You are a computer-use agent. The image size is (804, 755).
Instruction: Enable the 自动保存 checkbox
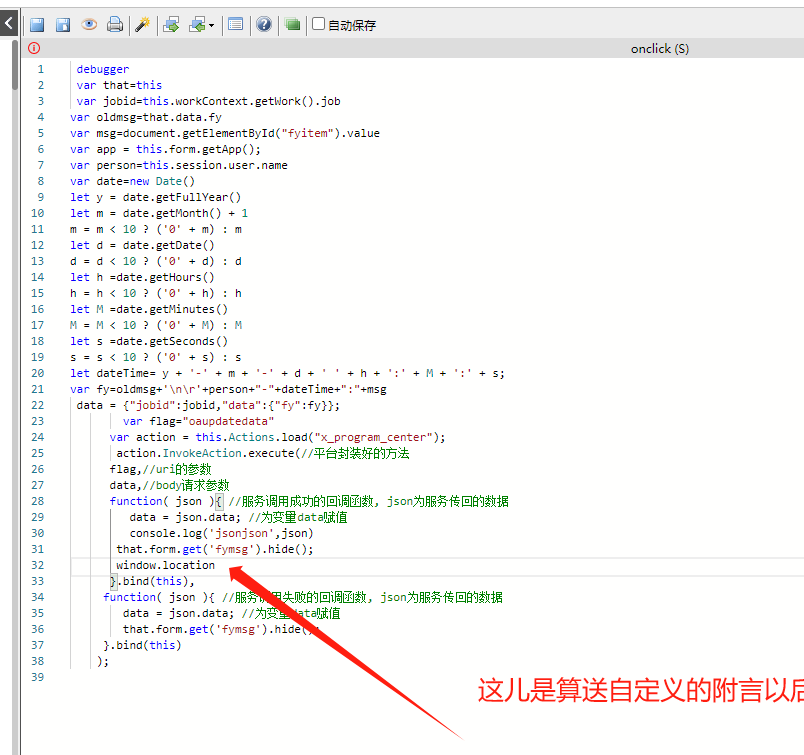[x=319, y=24]
